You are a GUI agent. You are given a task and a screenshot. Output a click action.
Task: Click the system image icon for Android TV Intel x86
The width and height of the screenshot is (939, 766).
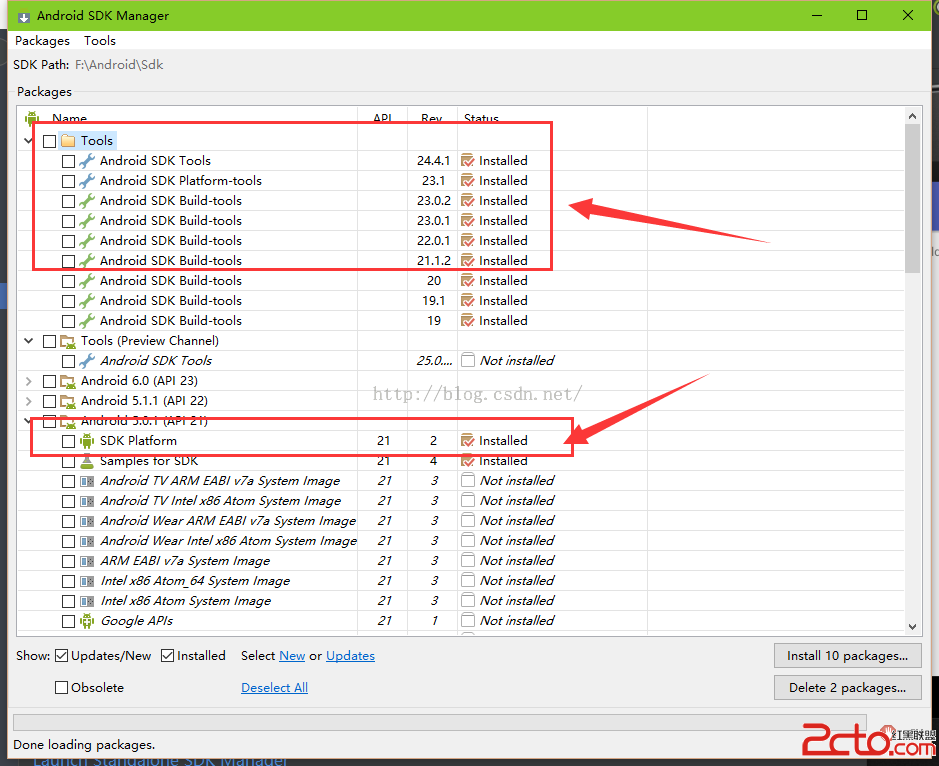pyautogui.click(x=87, y=501)
